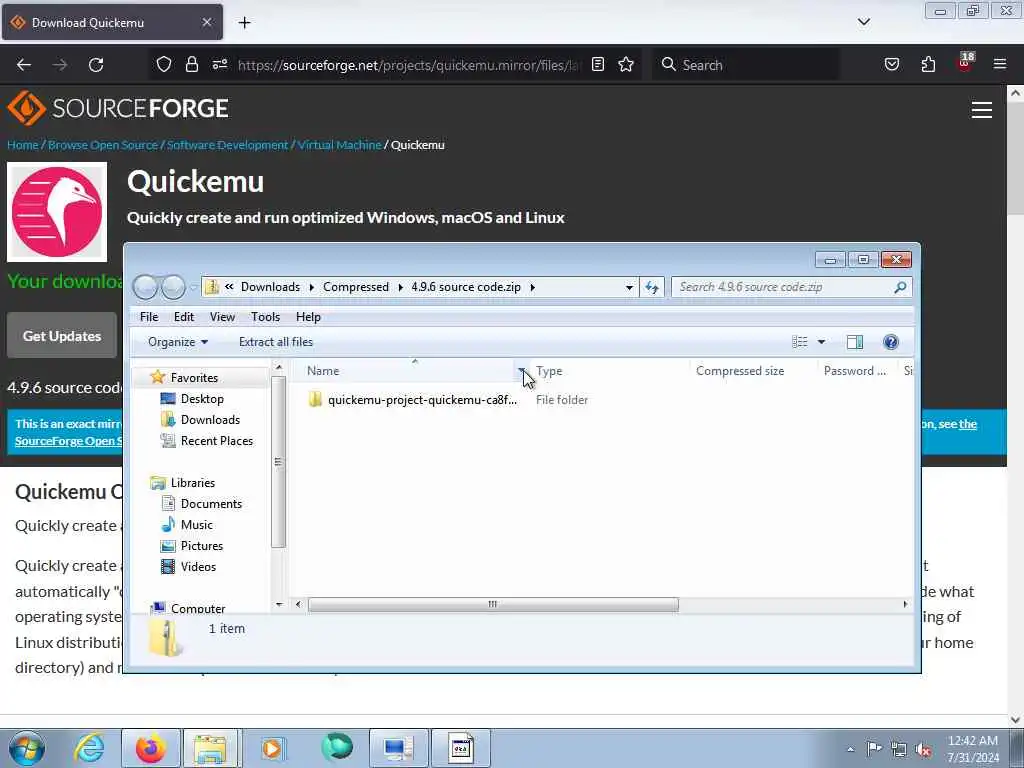Image resolution: width=1024 pixels, height=768 pixels.
Task: Click the Firefox Back button
Action: pos(24,65)
